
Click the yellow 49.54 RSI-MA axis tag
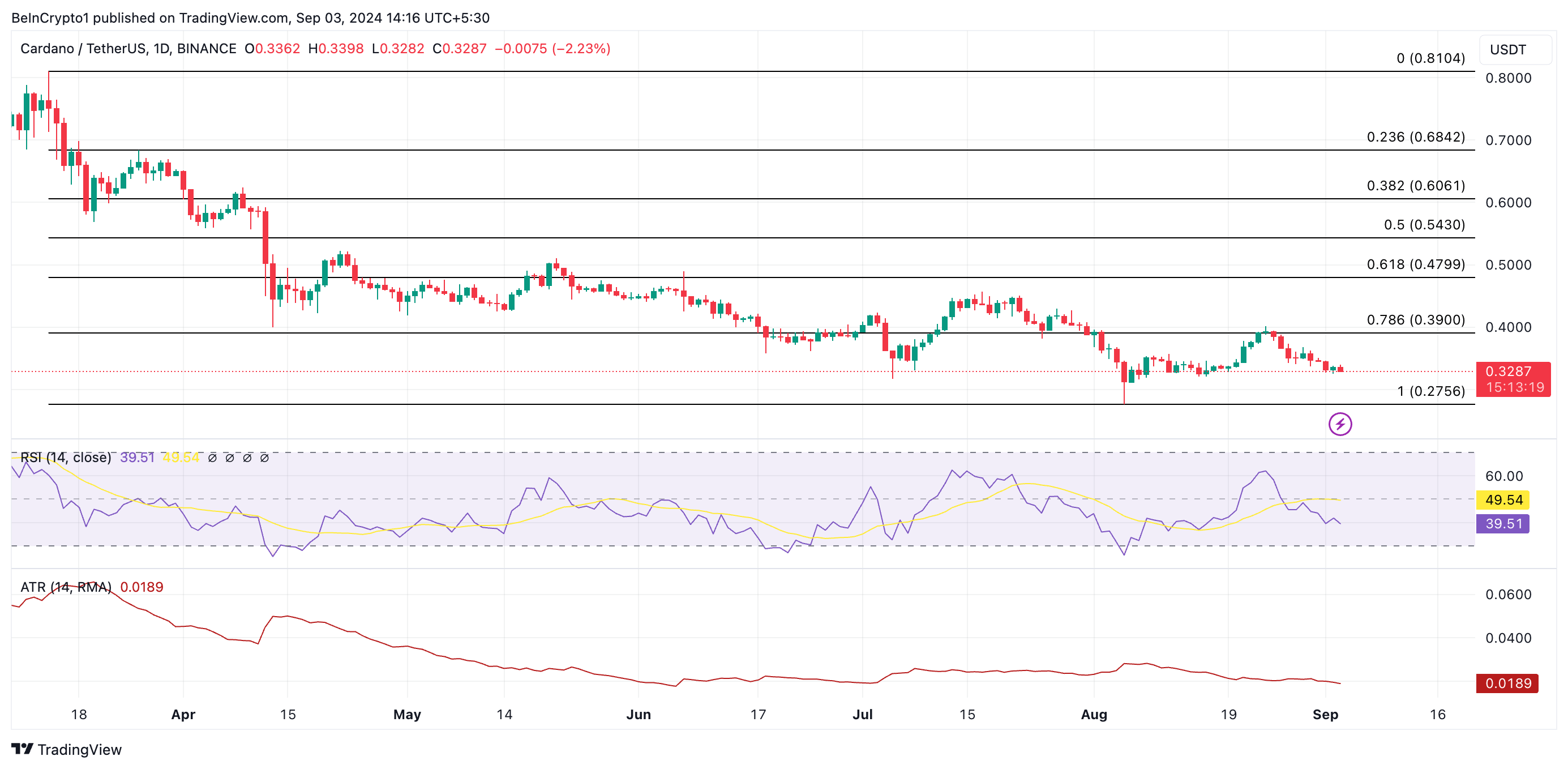(x=1503, y=500)
